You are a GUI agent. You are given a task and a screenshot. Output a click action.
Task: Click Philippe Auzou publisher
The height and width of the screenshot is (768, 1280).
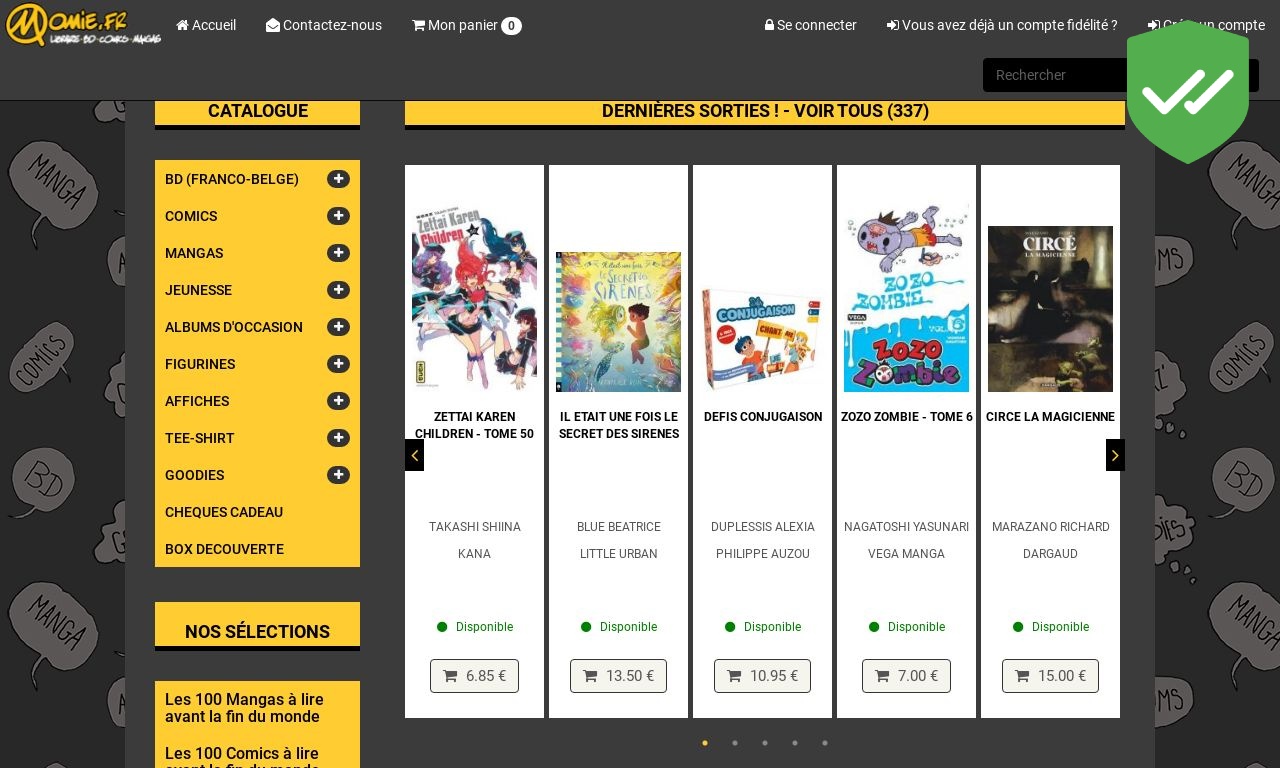click(763, 554)
